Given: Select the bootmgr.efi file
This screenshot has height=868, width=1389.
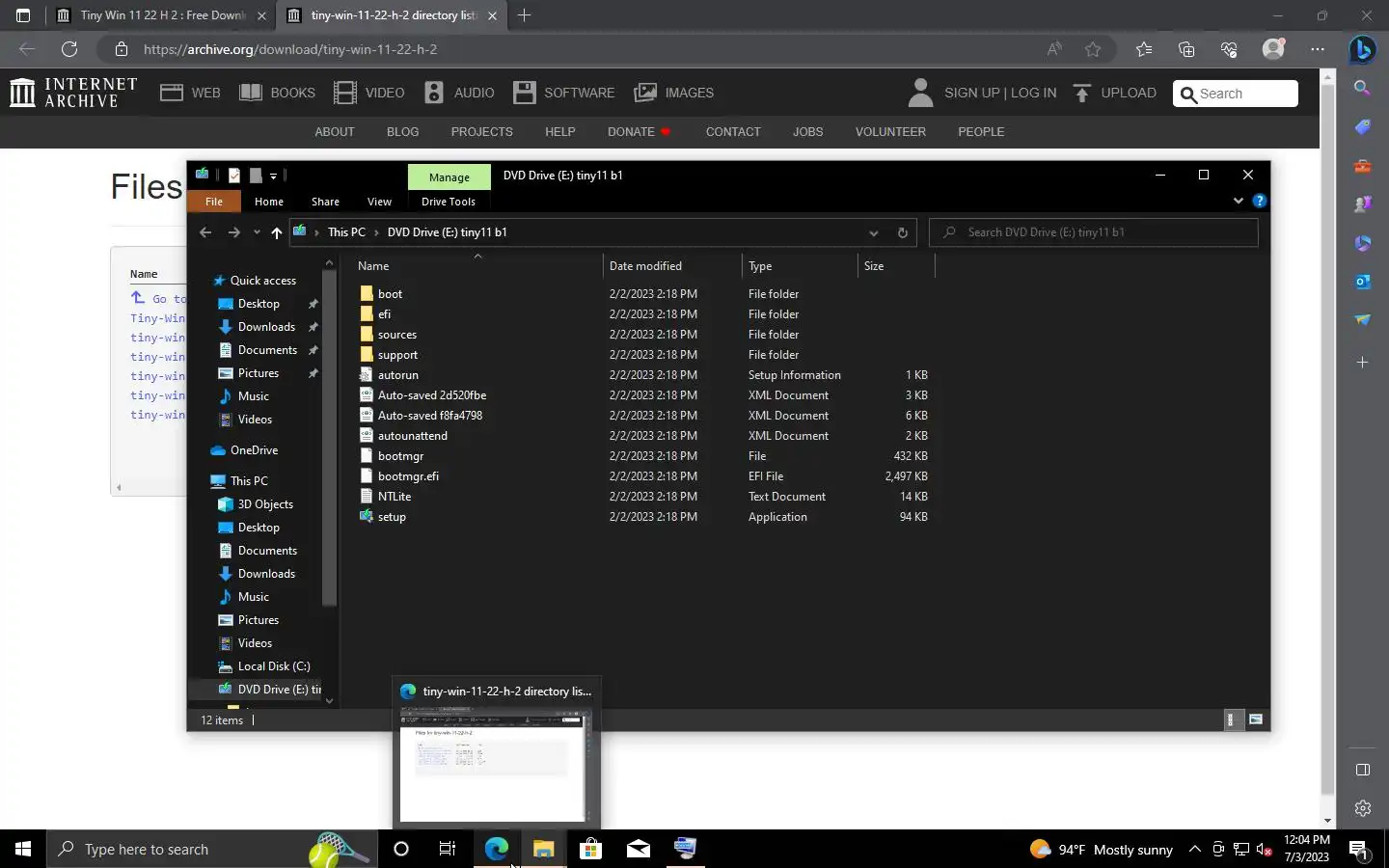Looking at the screenshot, I should coord(408,476).
